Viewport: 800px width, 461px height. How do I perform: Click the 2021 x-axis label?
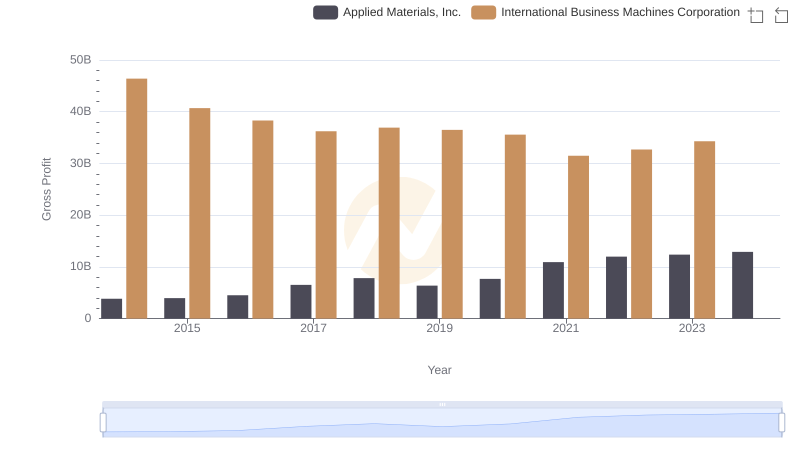566,328
